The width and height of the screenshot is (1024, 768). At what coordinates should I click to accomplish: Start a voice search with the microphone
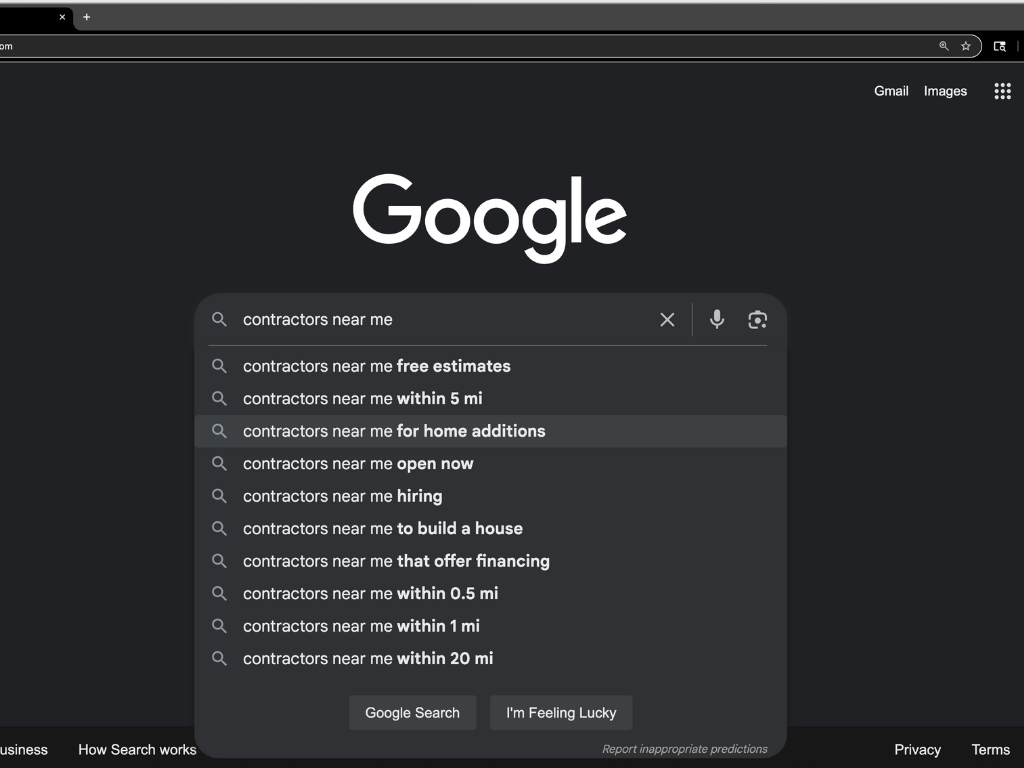[717, 320]
